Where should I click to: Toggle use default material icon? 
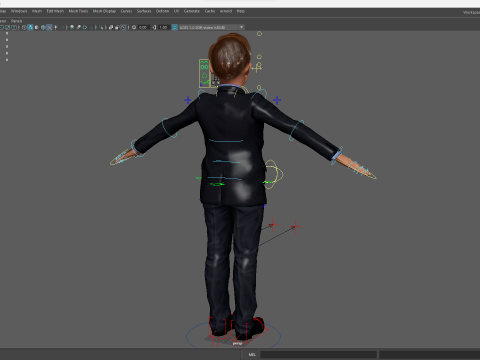point(37,27)
